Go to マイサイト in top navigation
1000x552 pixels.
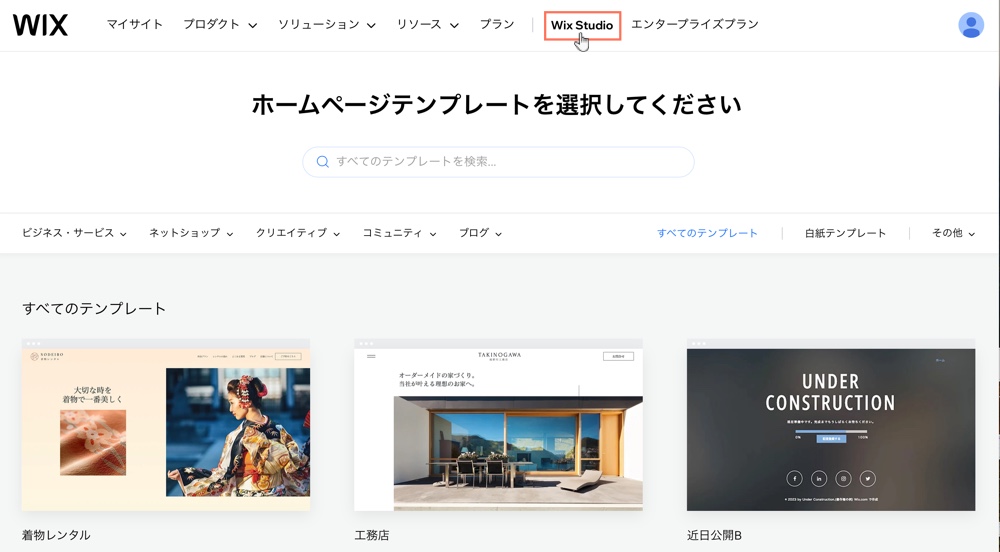coord(135,25)
